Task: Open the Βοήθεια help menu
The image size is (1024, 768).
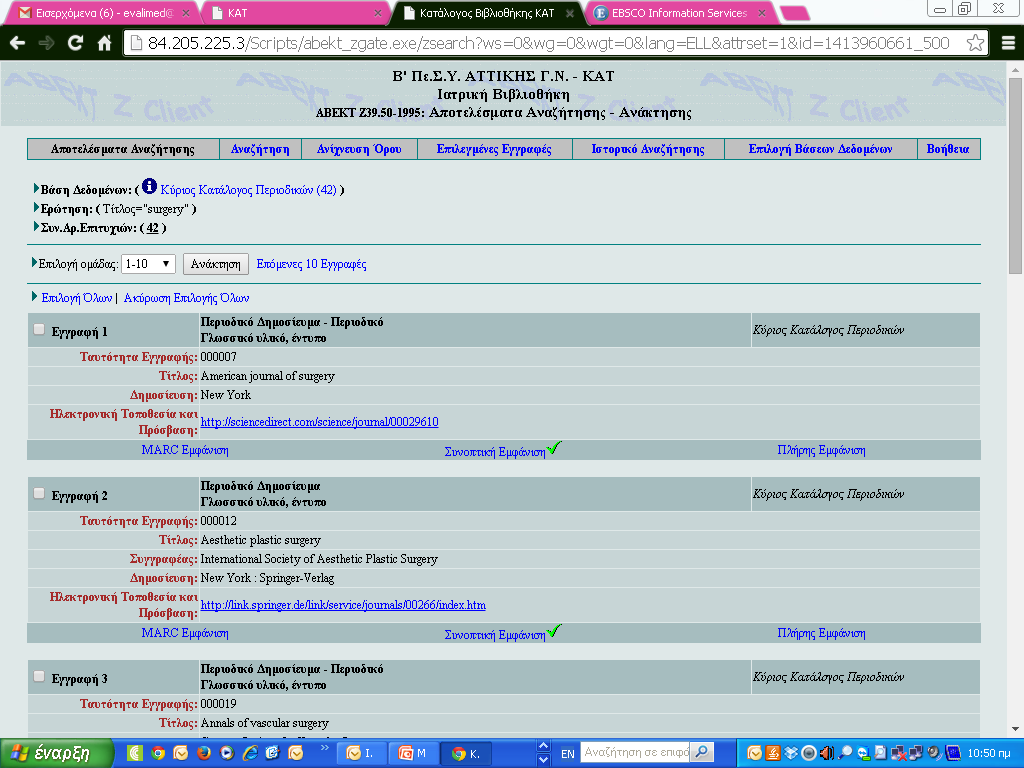Action: (948, 149)
